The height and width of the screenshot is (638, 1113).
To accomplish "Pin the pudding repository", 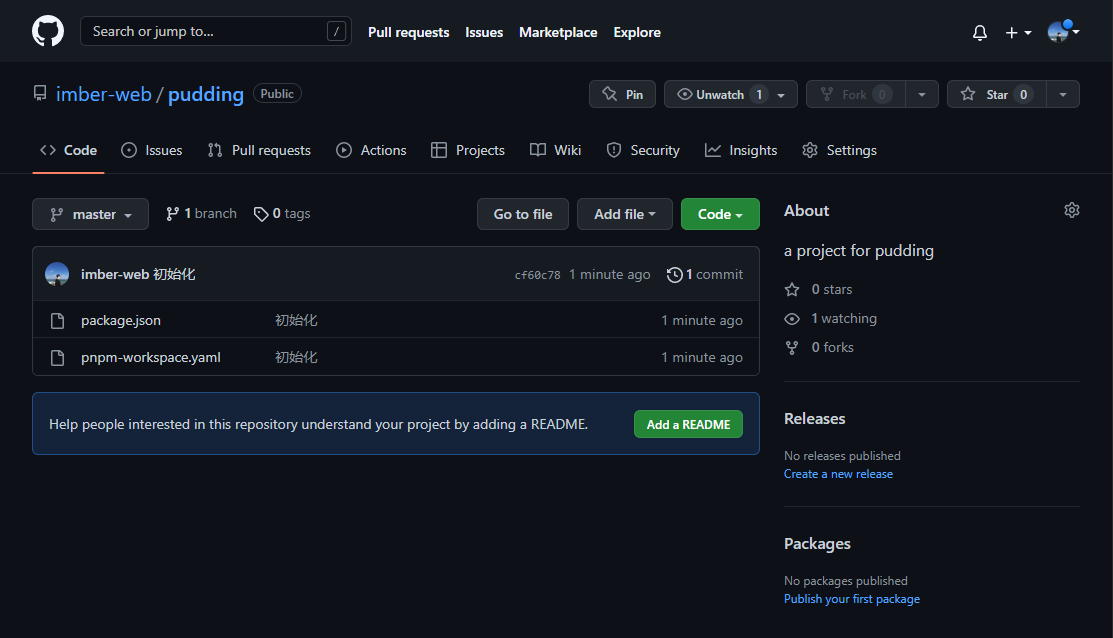I will [x=623, y=94].
